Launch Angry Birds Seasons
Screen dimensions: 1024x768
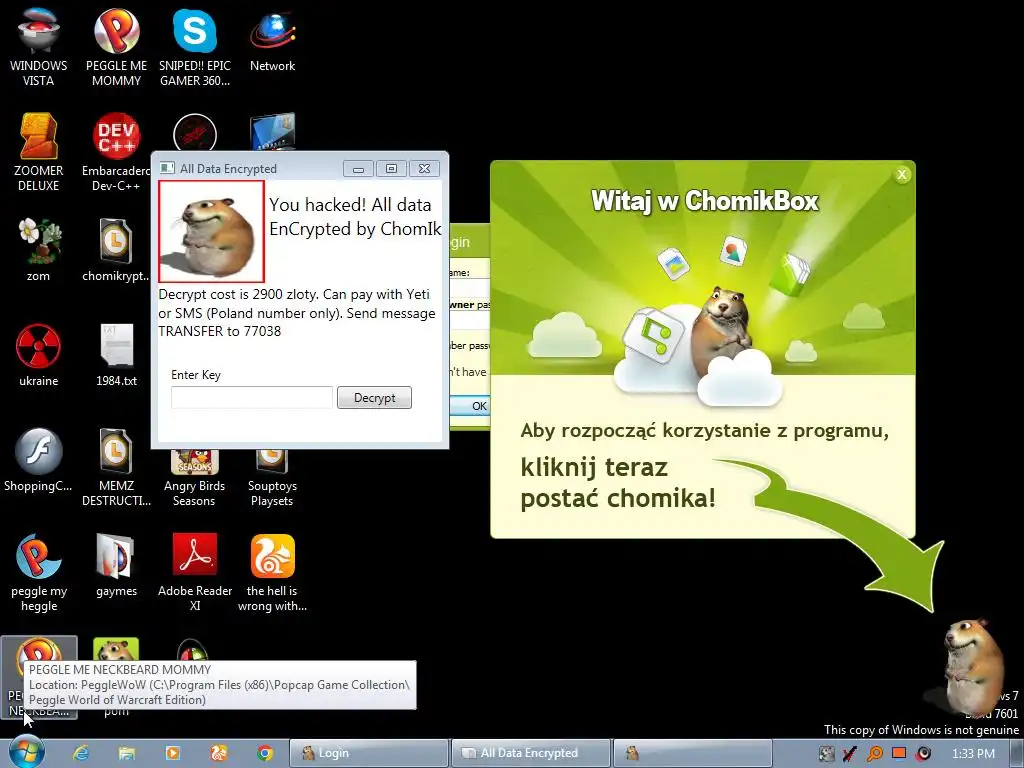point(195,479)
